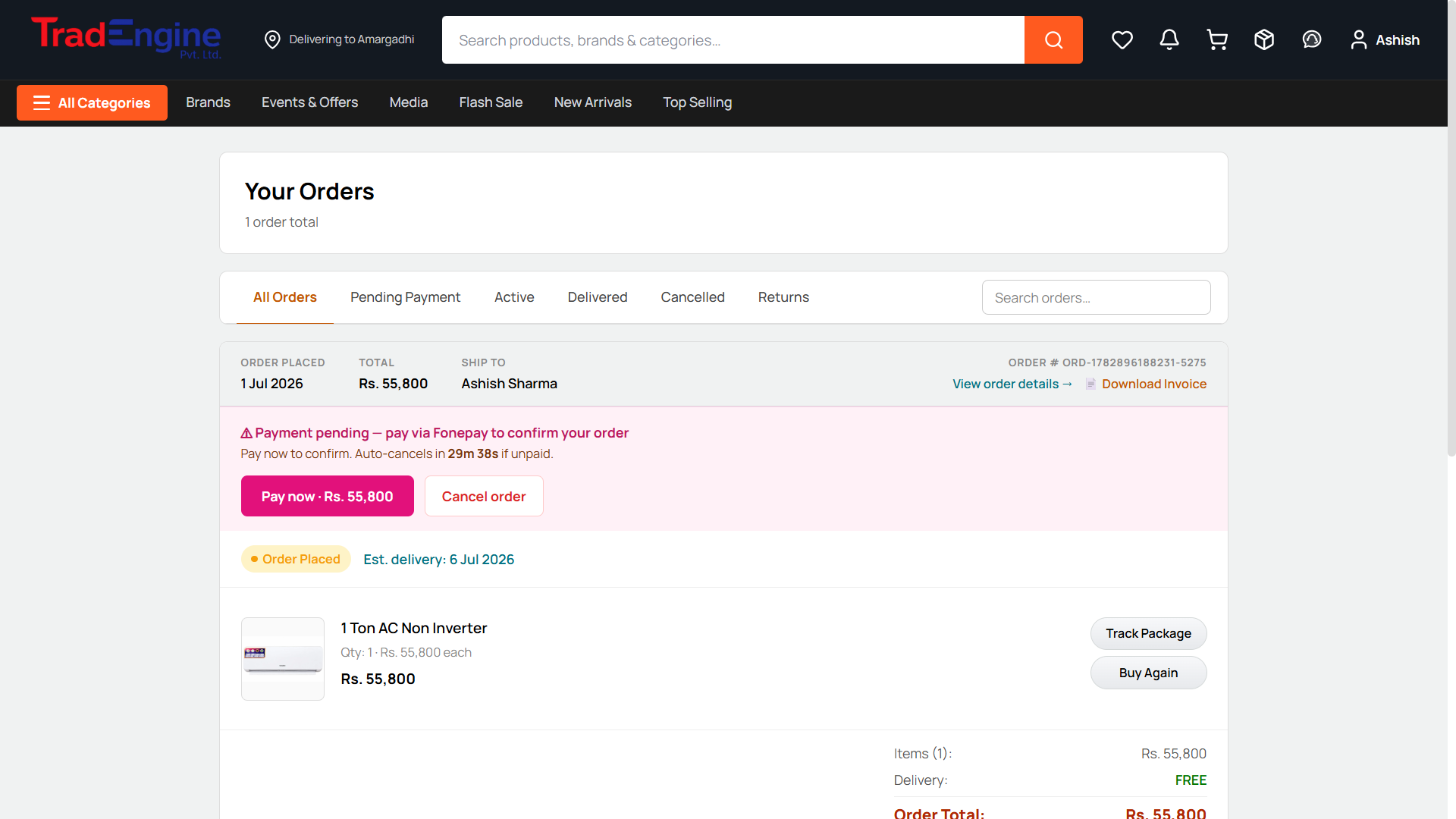Open Flash Sale section
Screen dimensions: 1456x819
click(x=491, y=102)
